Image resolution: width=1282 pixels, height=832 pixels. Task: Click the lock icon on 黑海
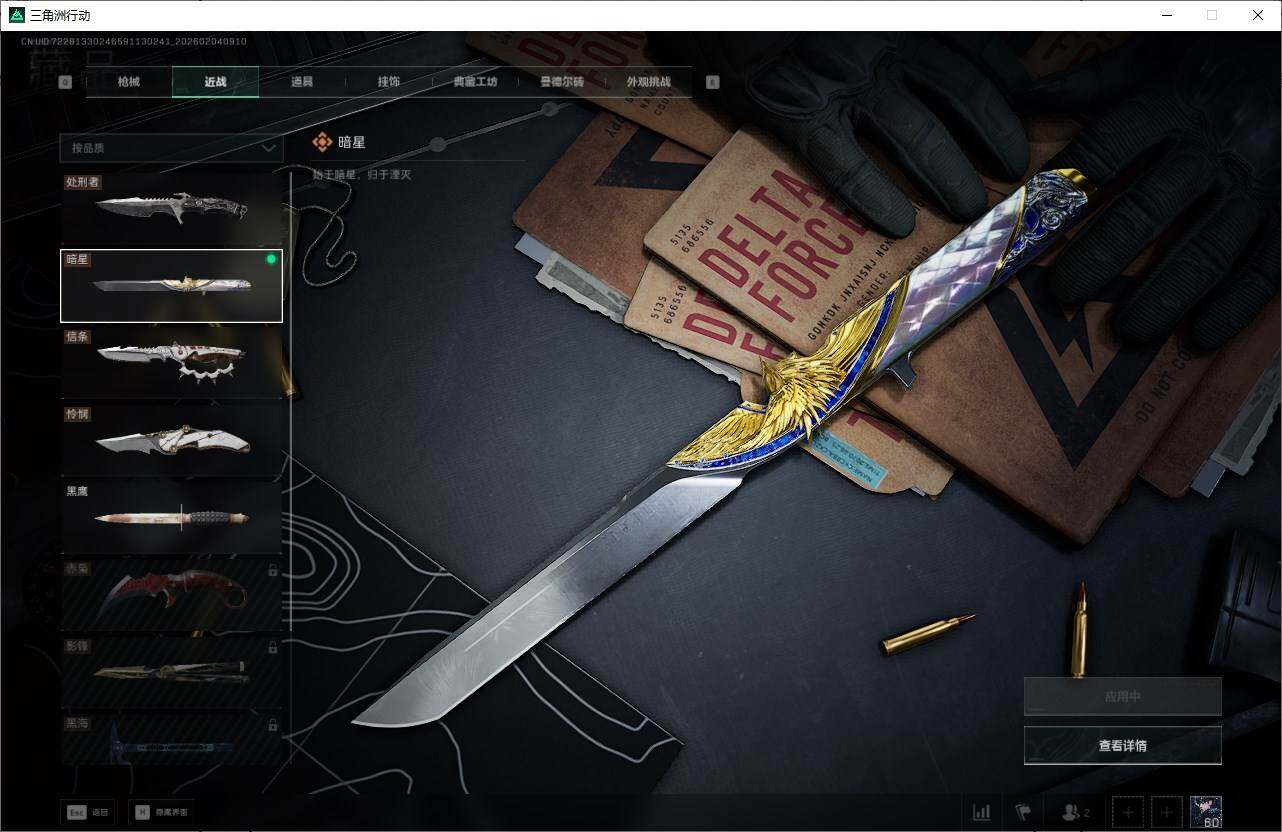click(273, 725)
